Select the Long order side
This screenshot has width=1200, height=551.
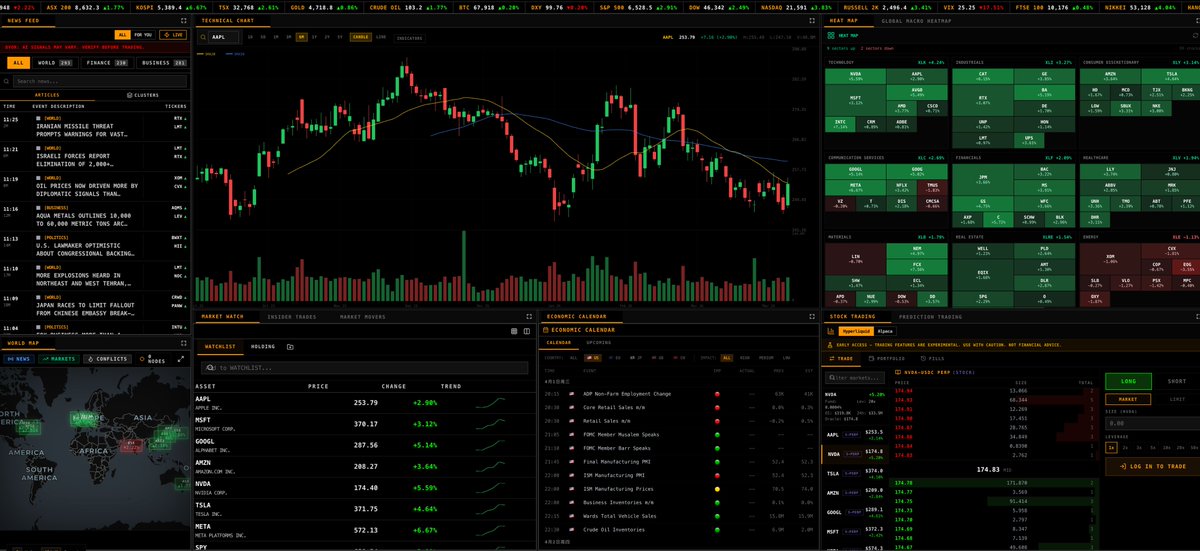click(x=1130, y=380)
